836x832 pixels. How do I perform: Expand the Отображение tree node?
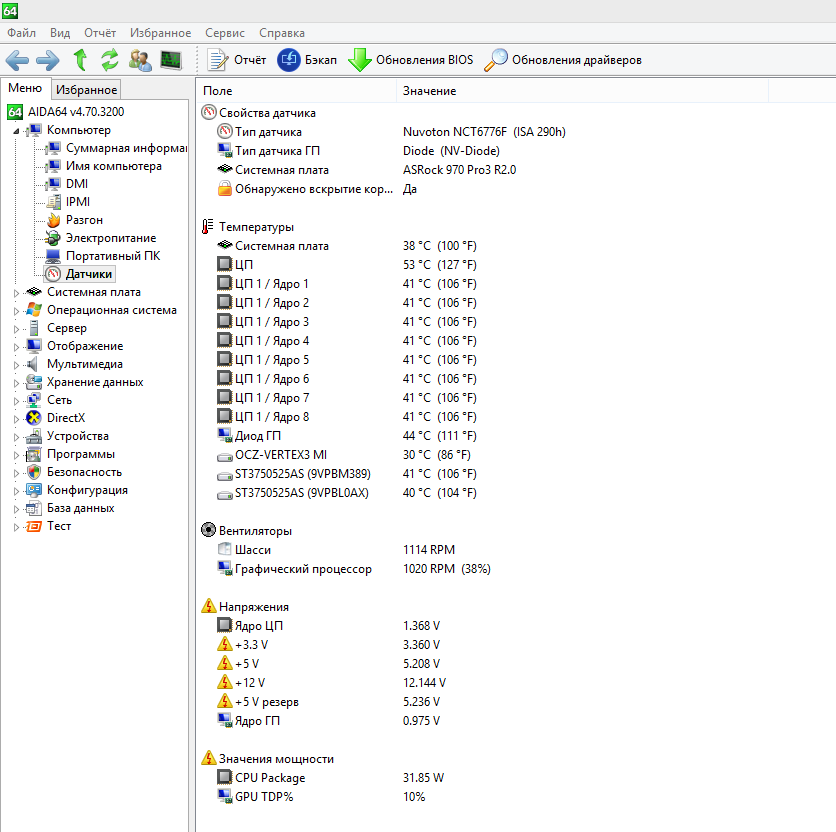point(16,347)
